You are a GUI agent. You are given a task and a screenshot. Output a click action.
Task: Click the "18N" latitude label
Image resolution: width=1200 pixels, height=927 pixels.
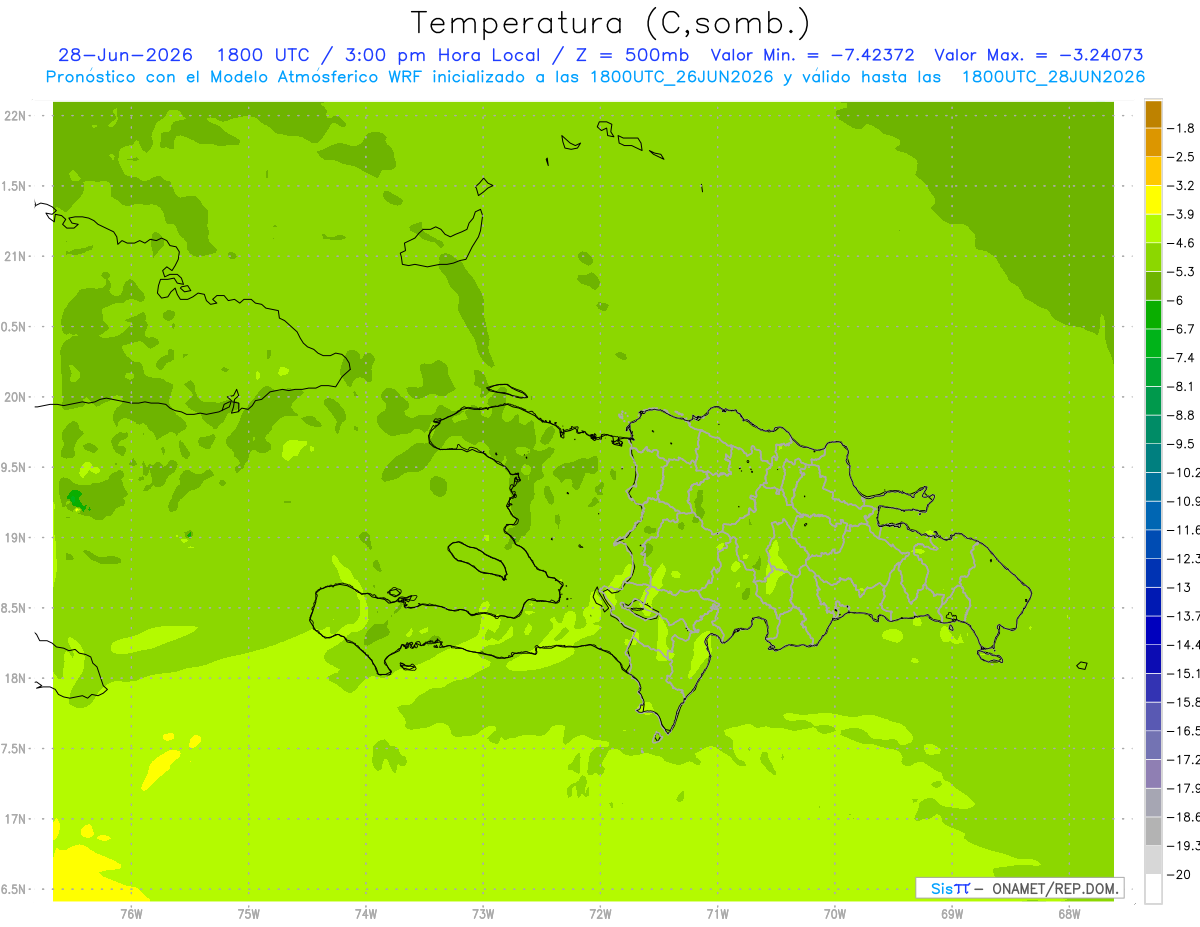[14, 679]
